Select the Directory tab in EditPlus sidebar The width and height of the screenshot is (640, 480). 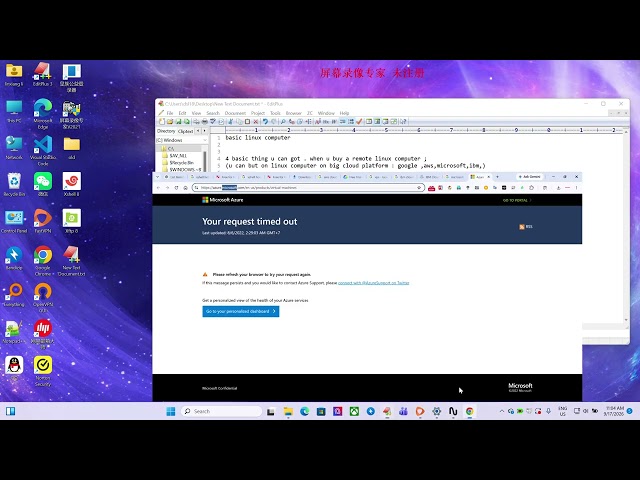point(166,131)
